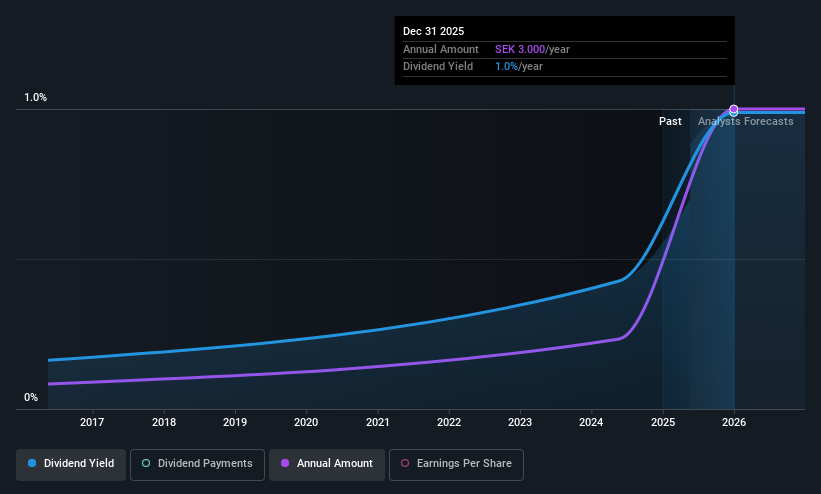Image resolution: width=821 pixels, height=494 pixels.
Task: Select the Analysts Forecasts label
Action: click(746, 122)
